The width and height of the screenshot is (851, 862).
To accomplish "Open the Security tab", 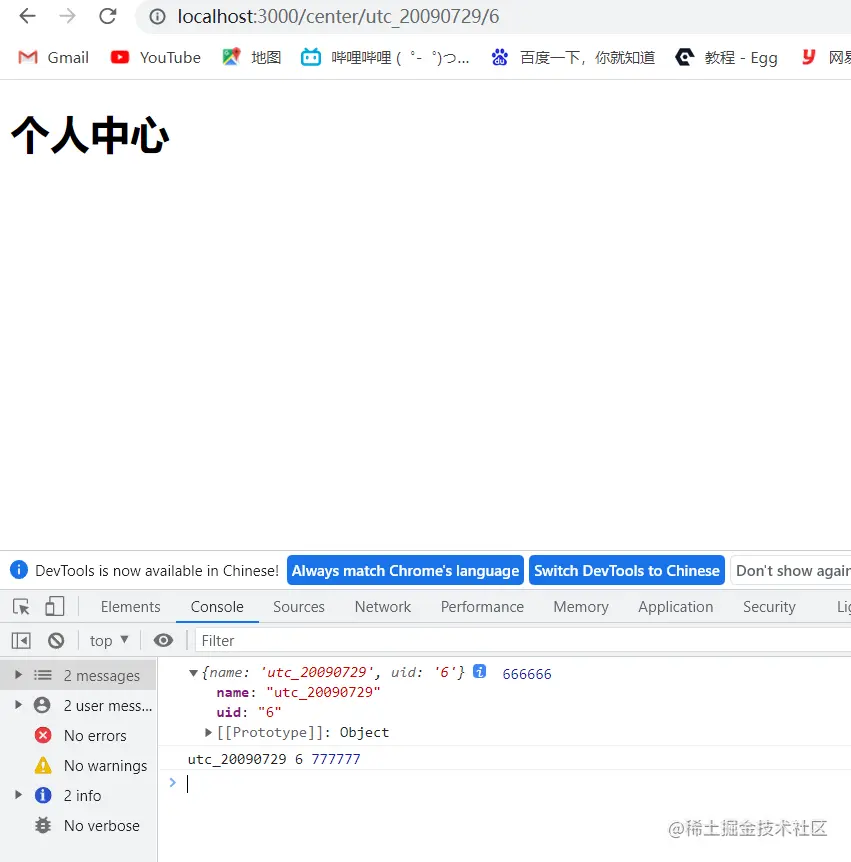I will pos(769,607).
